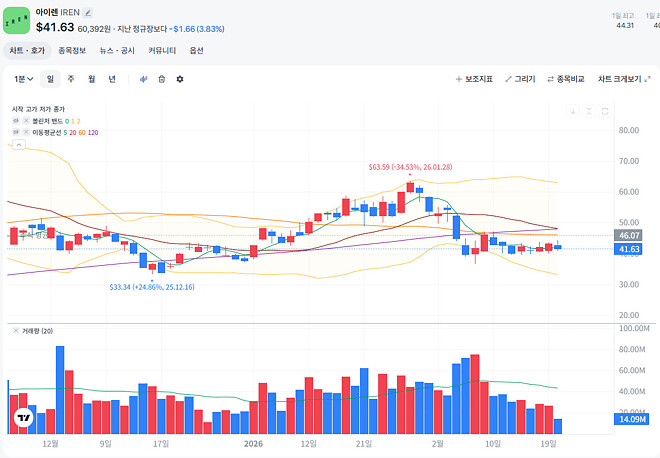Click the purple 120 moving average period
The image size is (660, 458).
(x=93, y=133)
